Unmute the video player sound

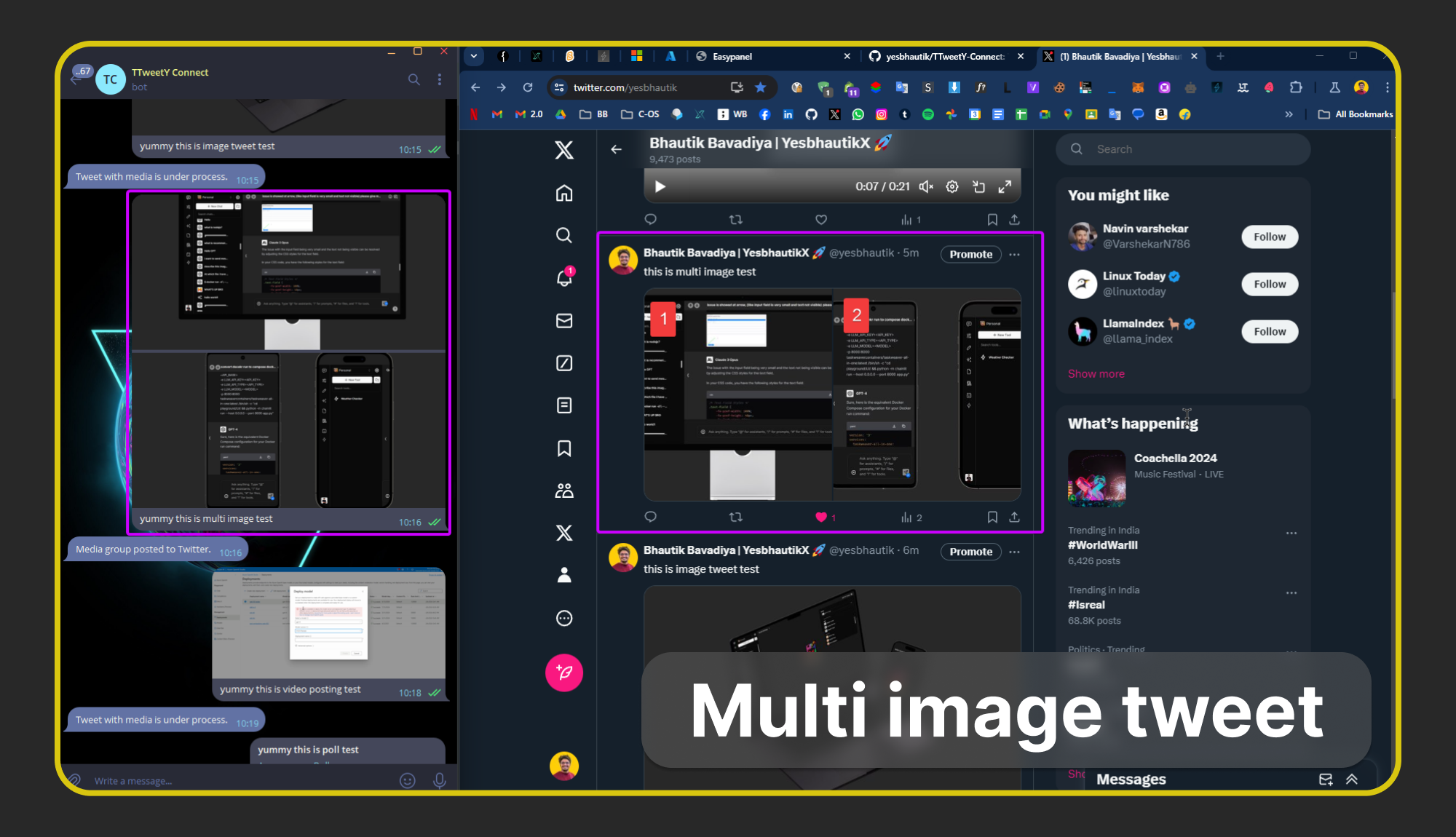point(925,187)
